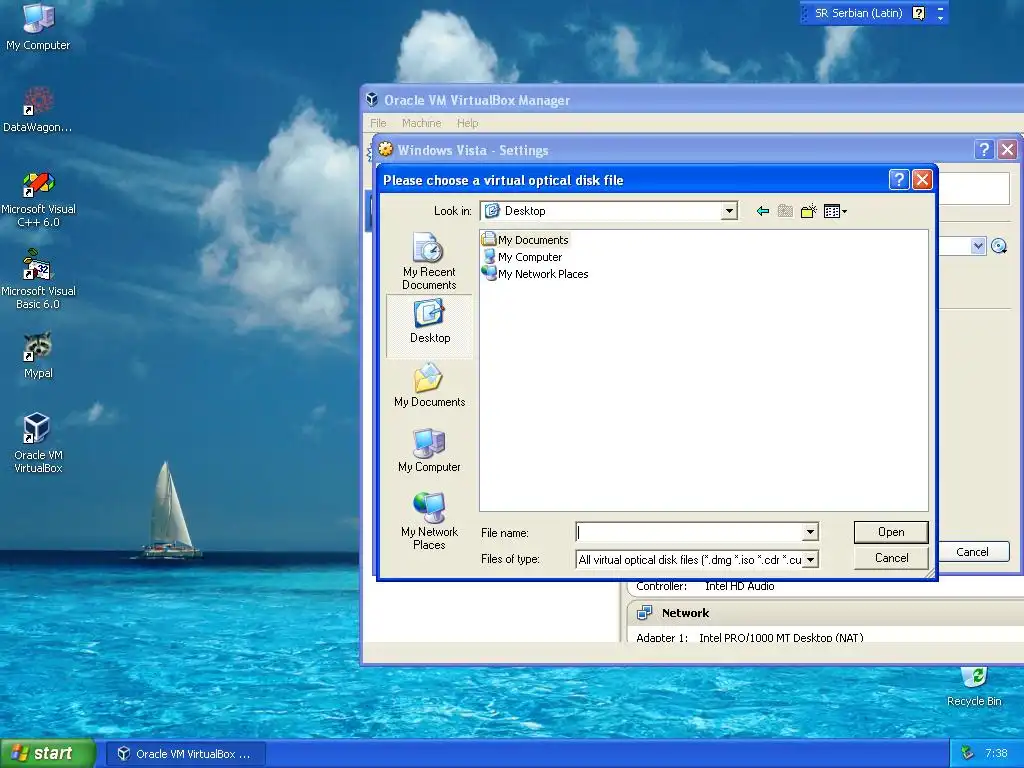Click the SR Serbian (Latin) language bar
The height and width of the screenshot is (768, 1024).
point(858,13)
